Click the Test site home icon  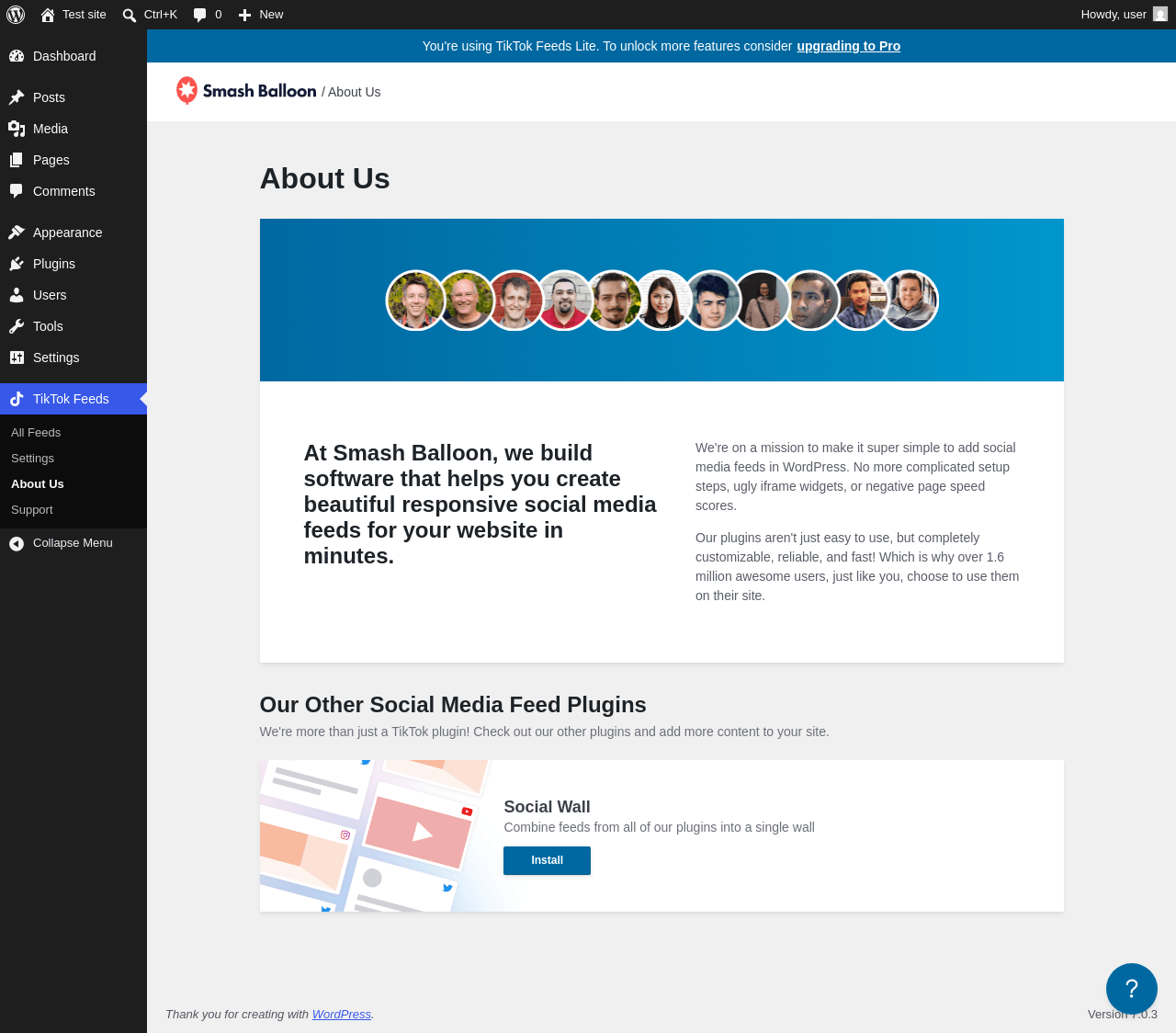[48, 15]
